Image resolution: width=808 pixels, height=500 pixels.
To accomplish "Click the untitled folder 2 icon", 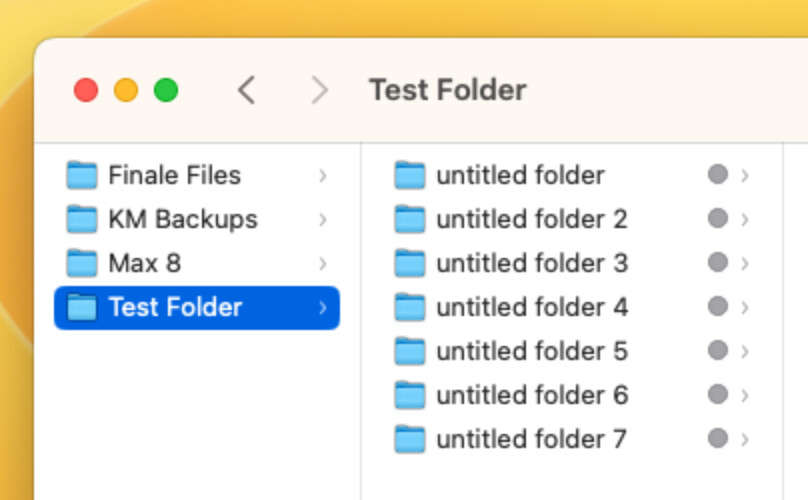I will point(410,219).
